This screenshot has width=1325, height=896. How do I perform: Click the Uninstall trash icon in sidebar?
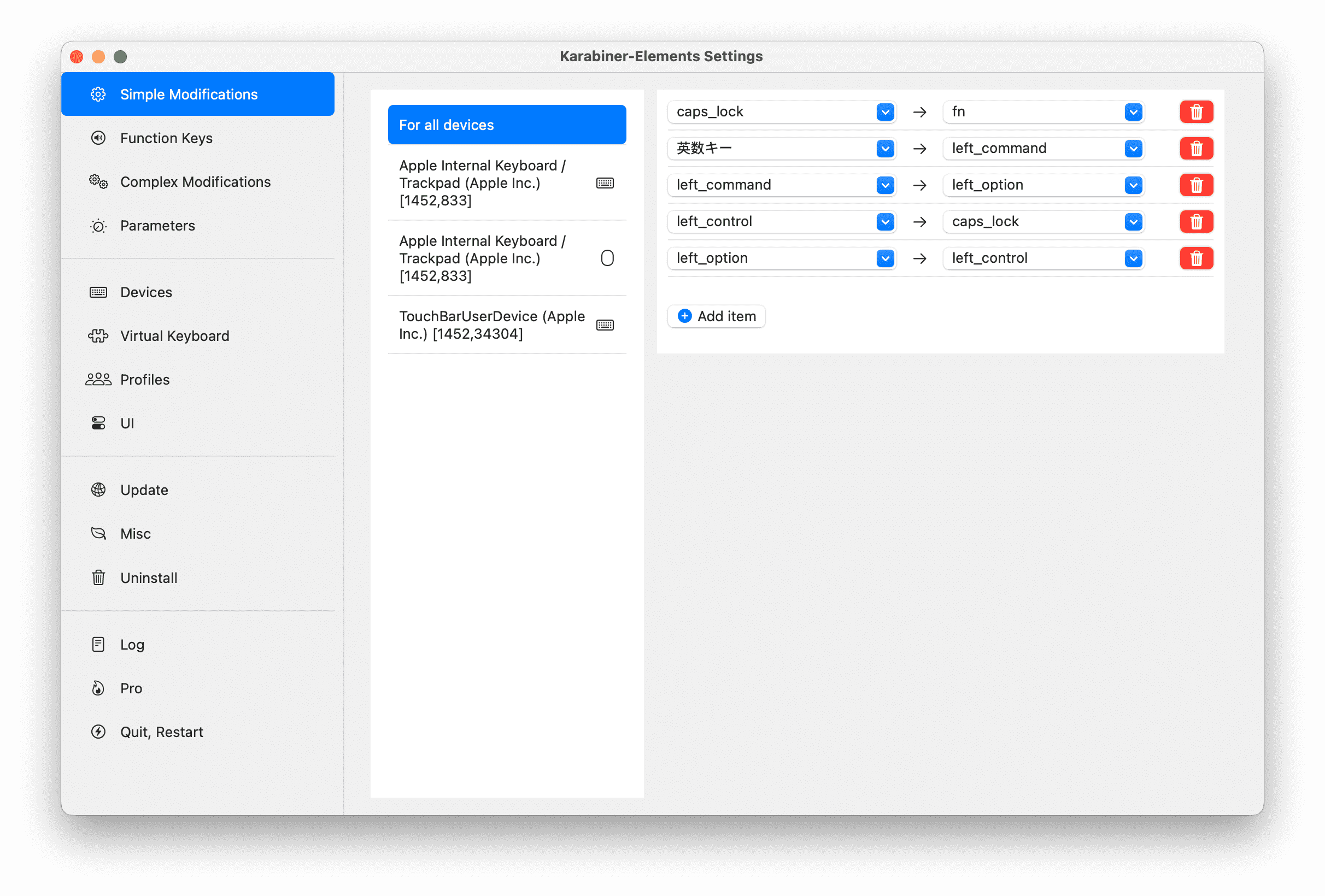(x=98, y=578)
